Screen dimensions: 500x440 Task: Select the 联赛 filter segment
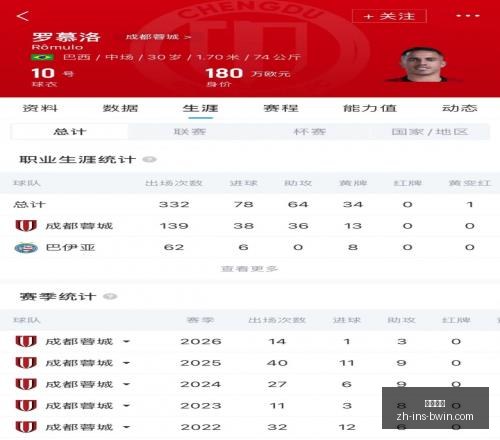click(190, 132)
